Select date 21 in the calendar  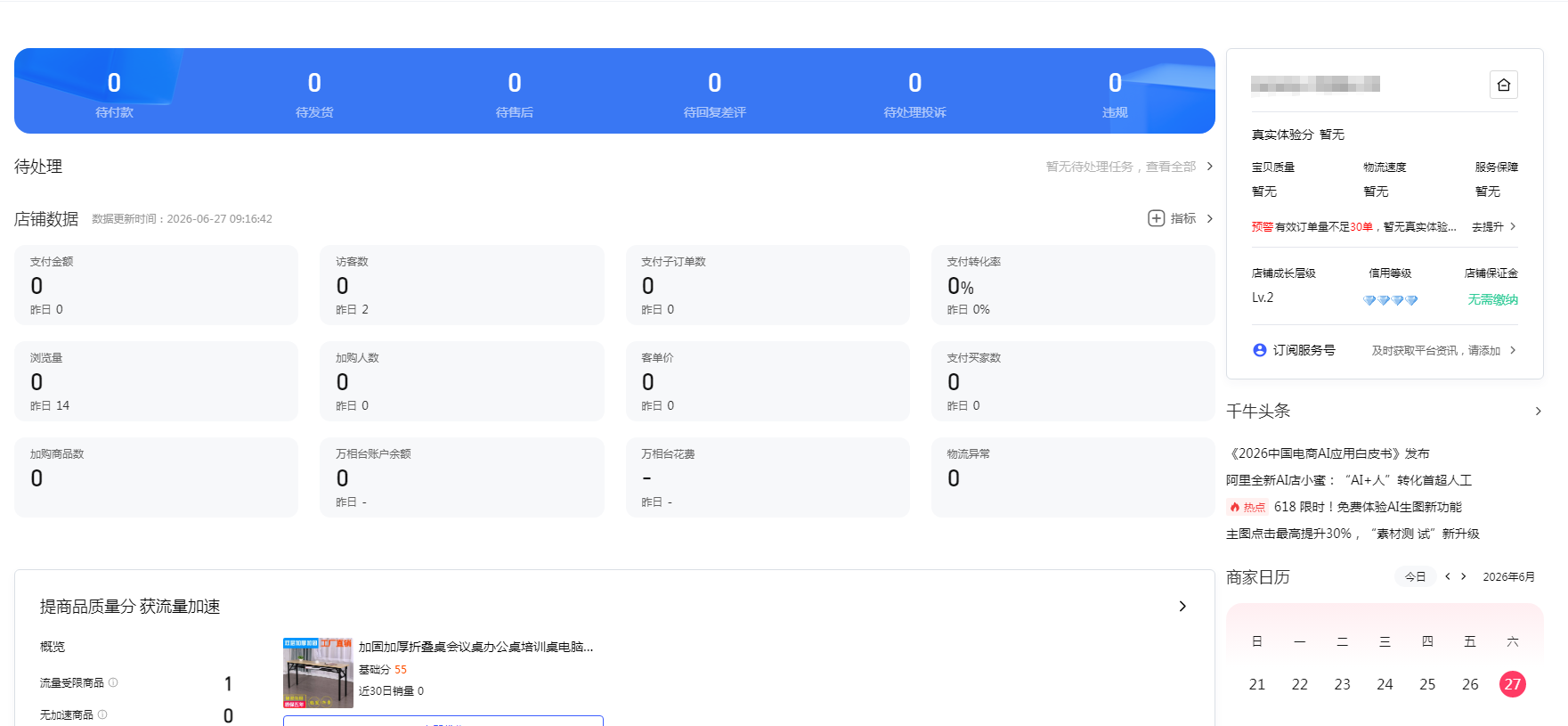pos(1257,684)
